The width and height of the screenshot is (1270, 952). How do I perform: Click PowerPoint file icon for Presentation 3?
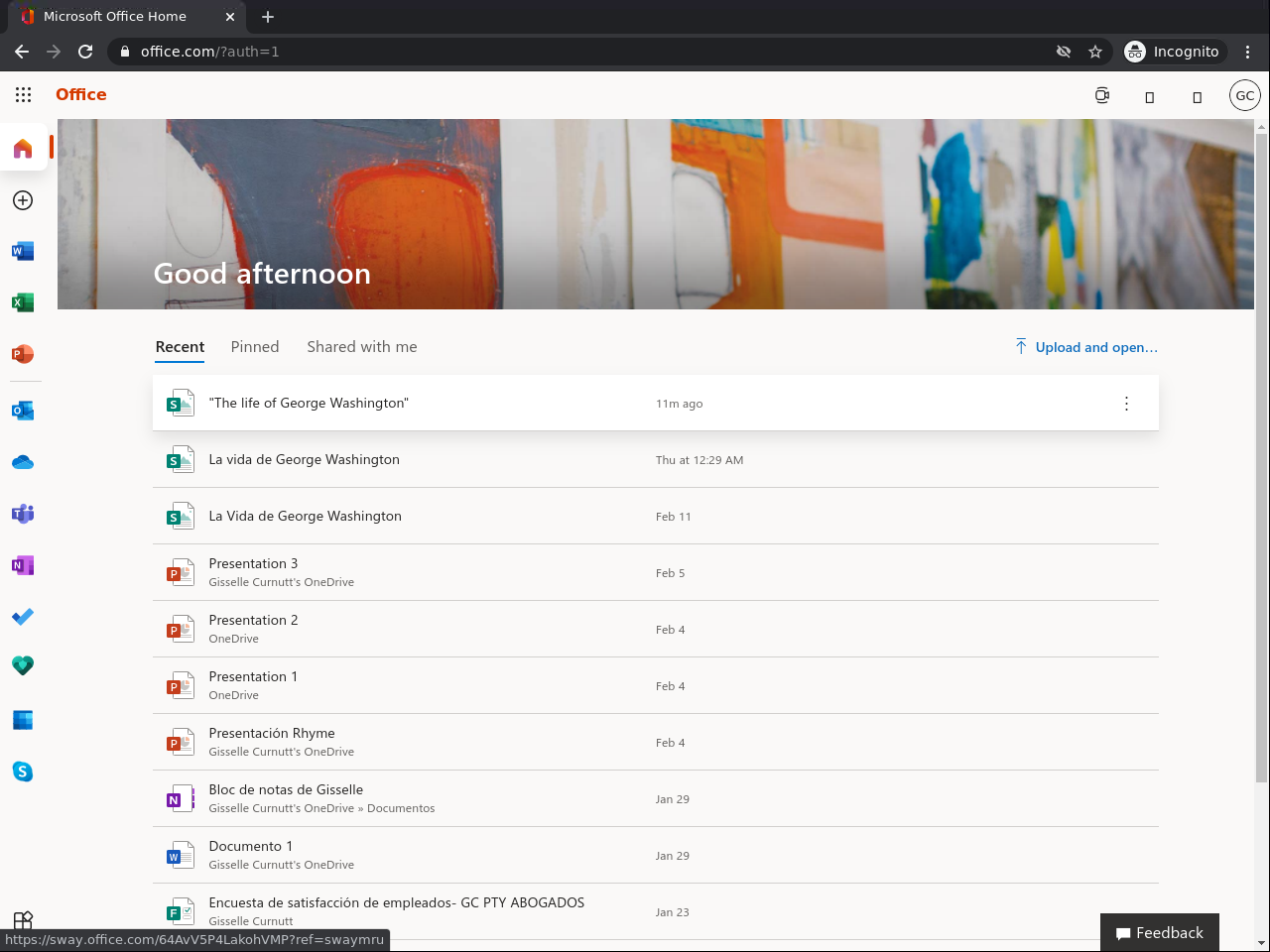click(180, 572)
